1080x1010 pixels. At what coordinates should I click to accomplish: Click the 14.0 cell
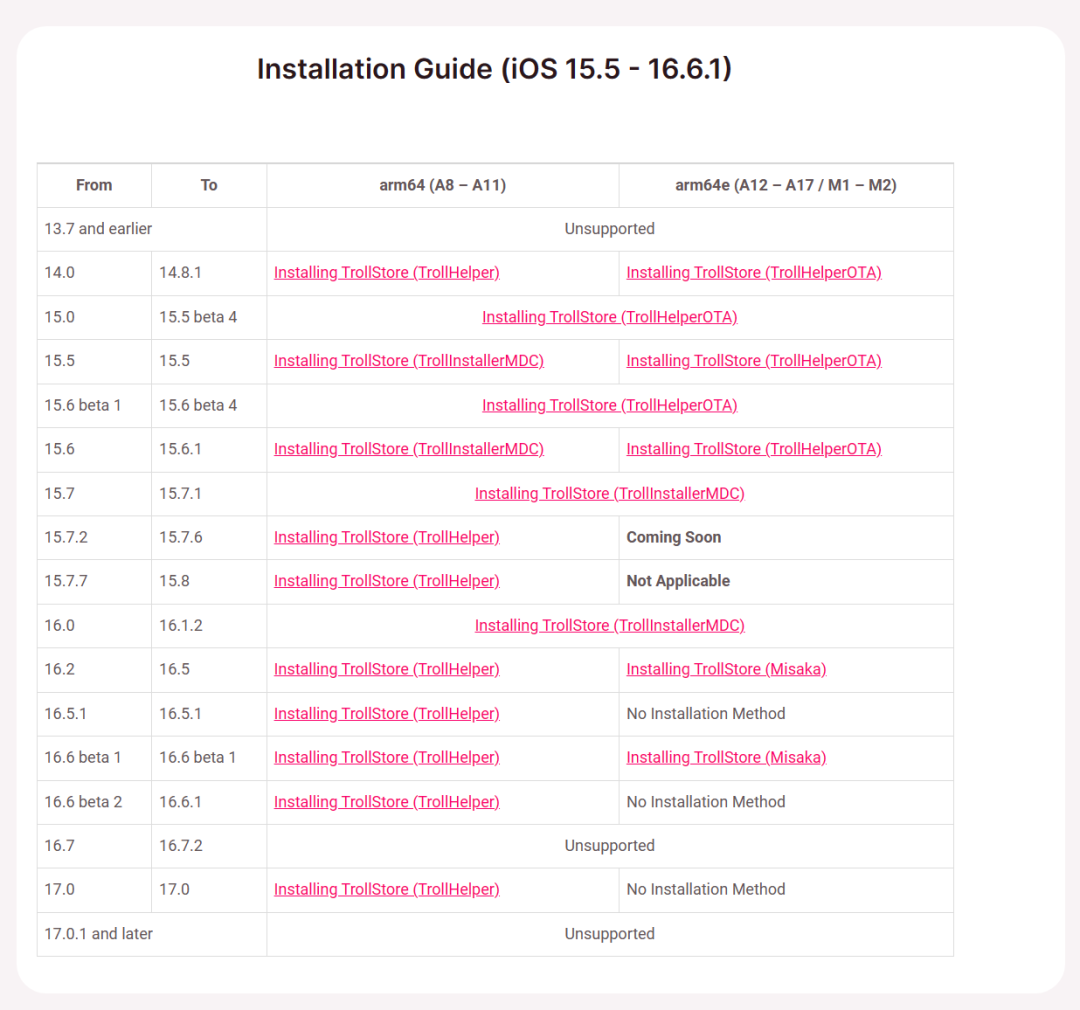coord(94,273)
